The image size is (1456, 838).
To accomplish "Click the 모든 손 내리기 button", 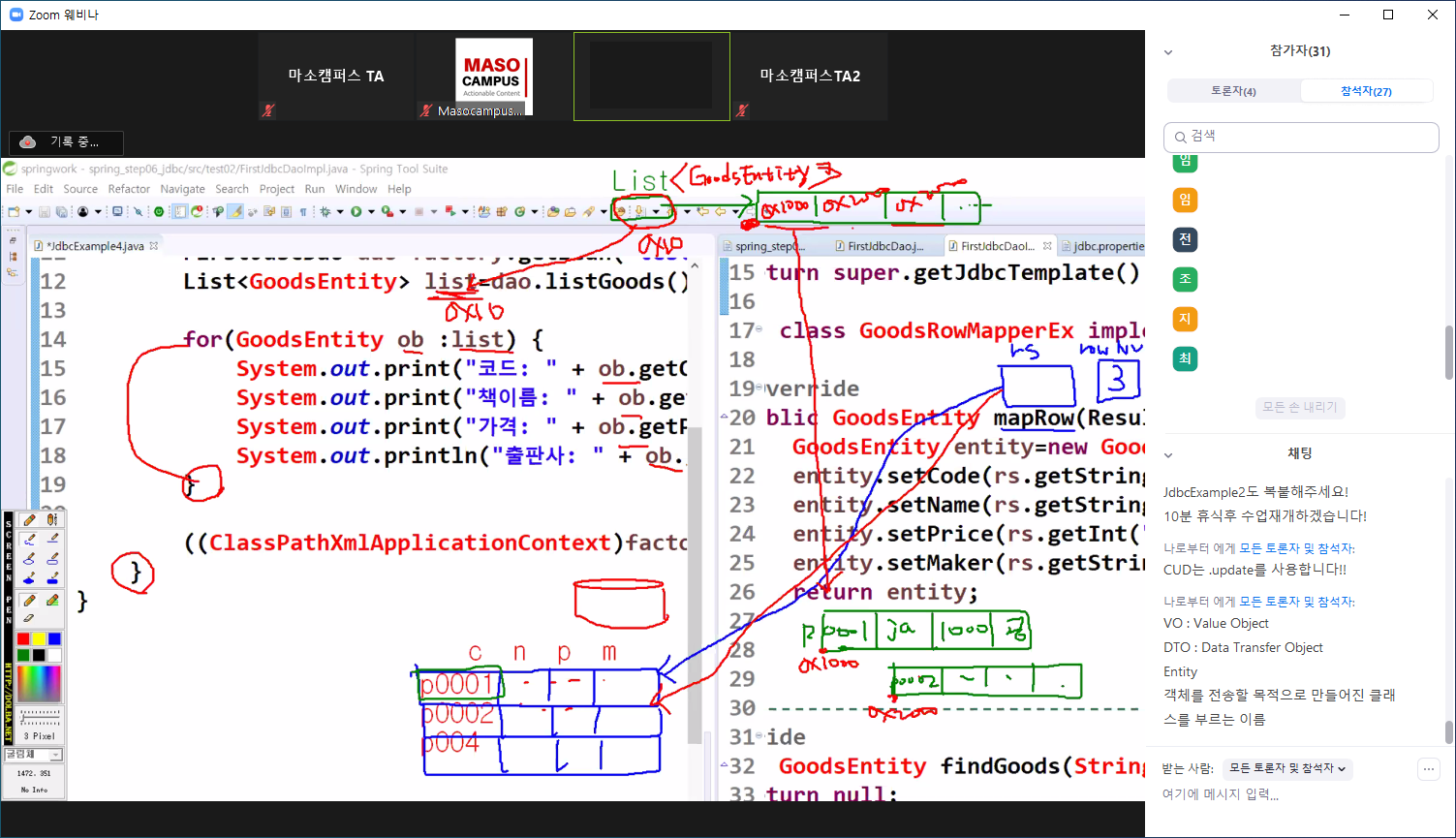I will coord(1299,407).
